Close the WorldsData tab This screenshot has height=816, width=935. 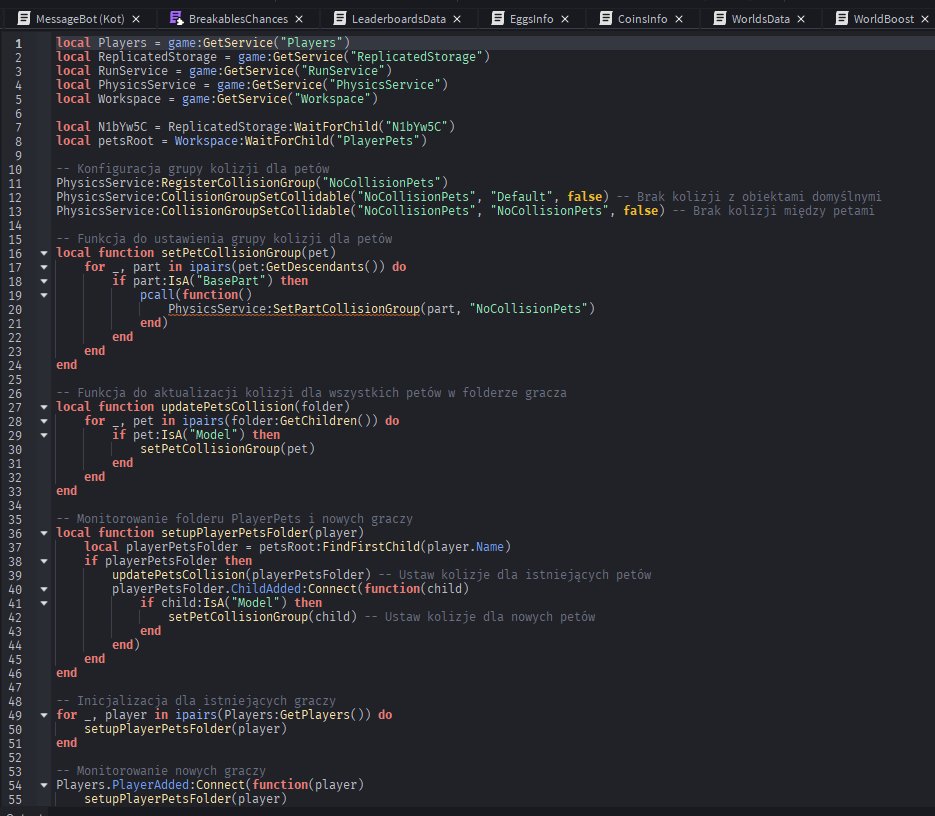(801, 19)
